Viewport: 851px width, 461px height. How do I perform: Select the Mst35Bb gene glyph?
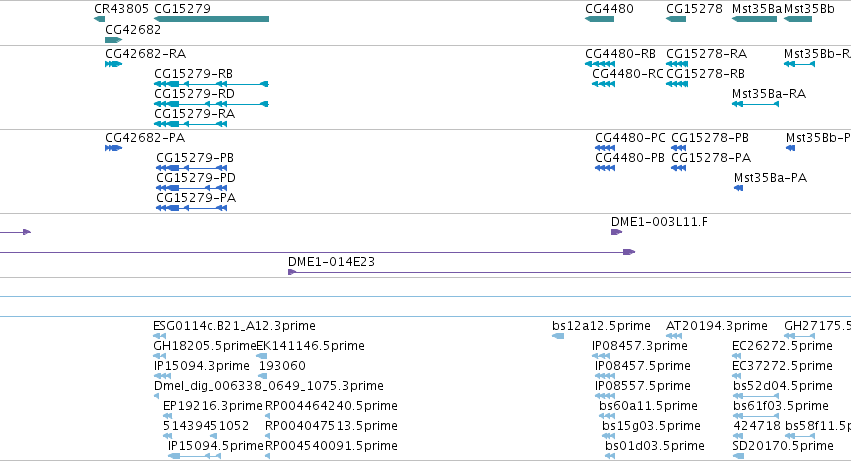798,19
